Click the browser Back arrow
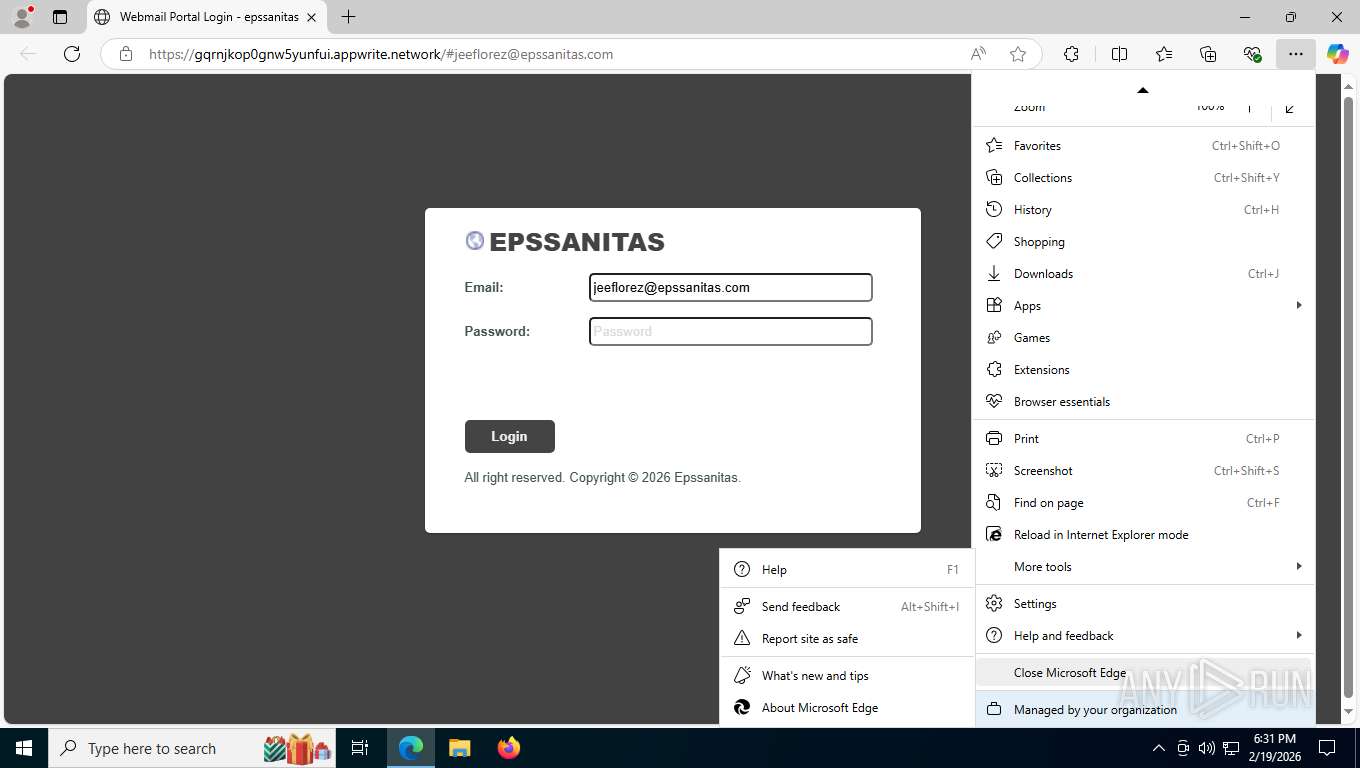1360x768 pixels. click(x=28, y=54)
